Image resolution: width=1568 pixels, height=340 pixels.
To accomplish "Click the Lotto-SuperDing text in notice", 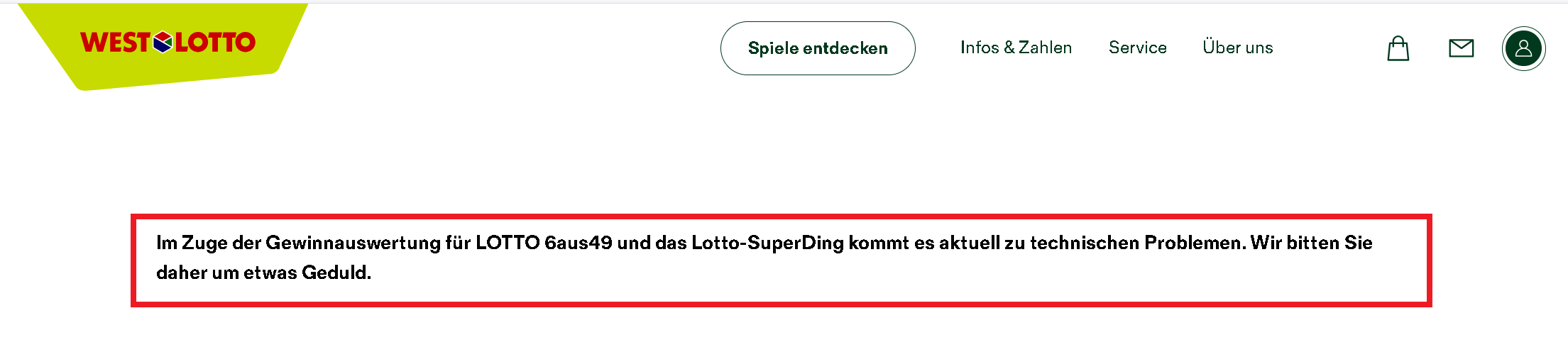I will (x=767, y=243).
